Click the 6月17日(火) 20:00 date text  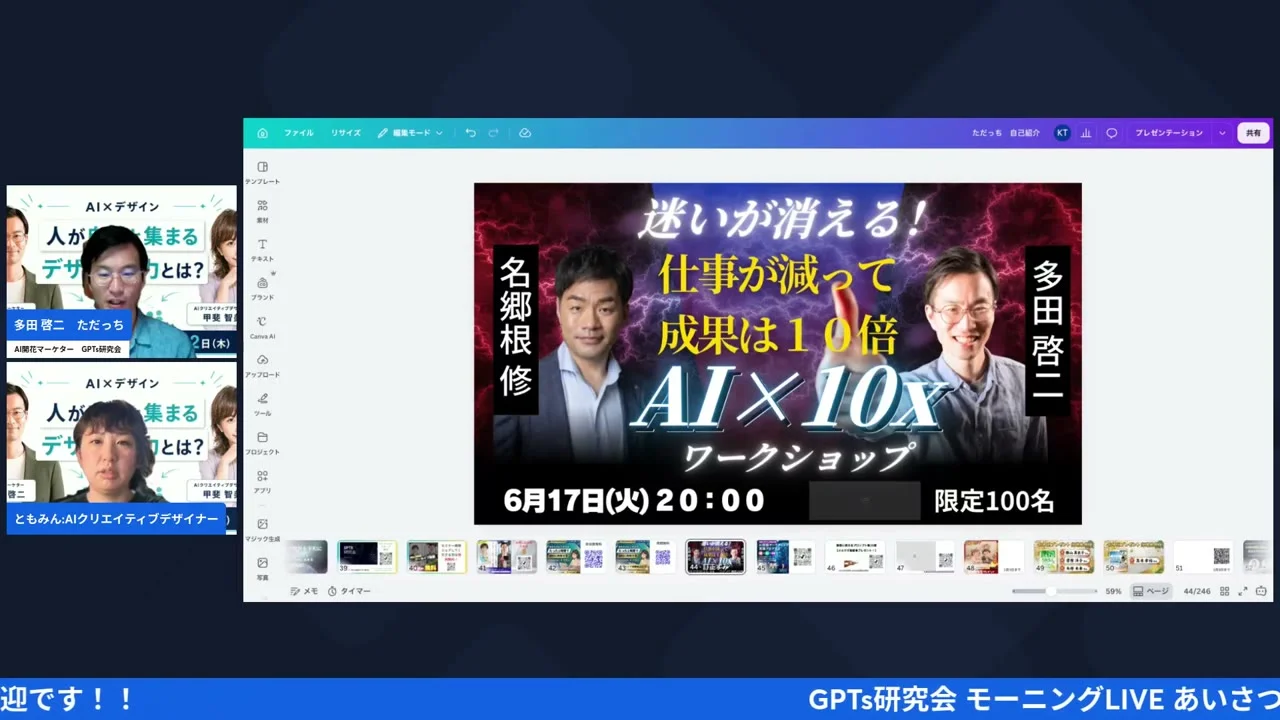click(634, 500)
